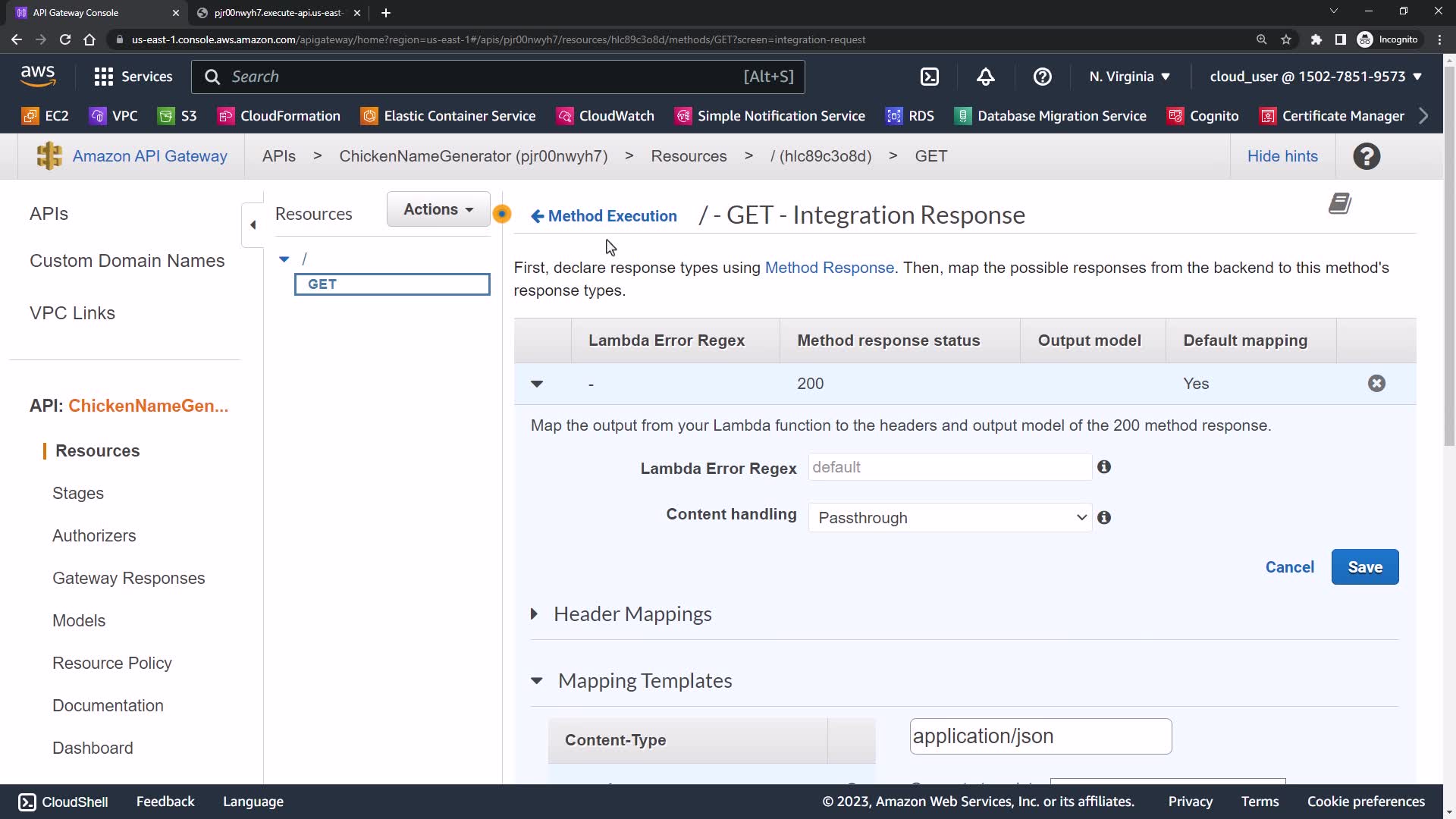This screenshot has width=1456, height=819.
Task: Open the Content handling Passthrough dropdown
Action: point(949,518)
